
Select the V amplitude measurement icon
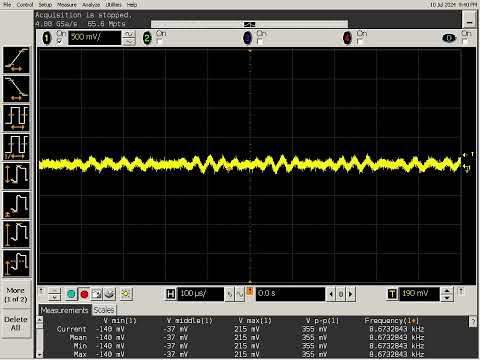16,234
